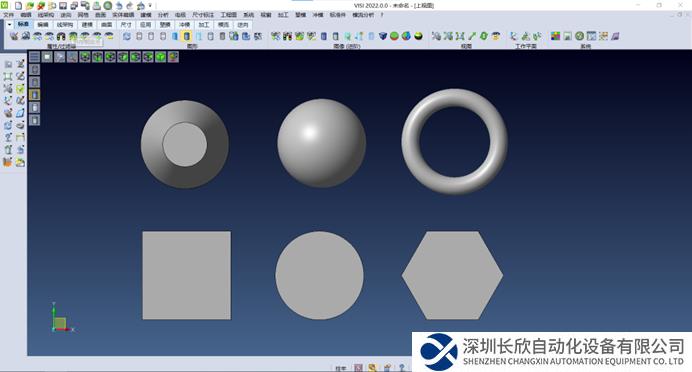692x372 pixels.
Task: Click the blue plane icon in the left palette
Action: point(20,113)
